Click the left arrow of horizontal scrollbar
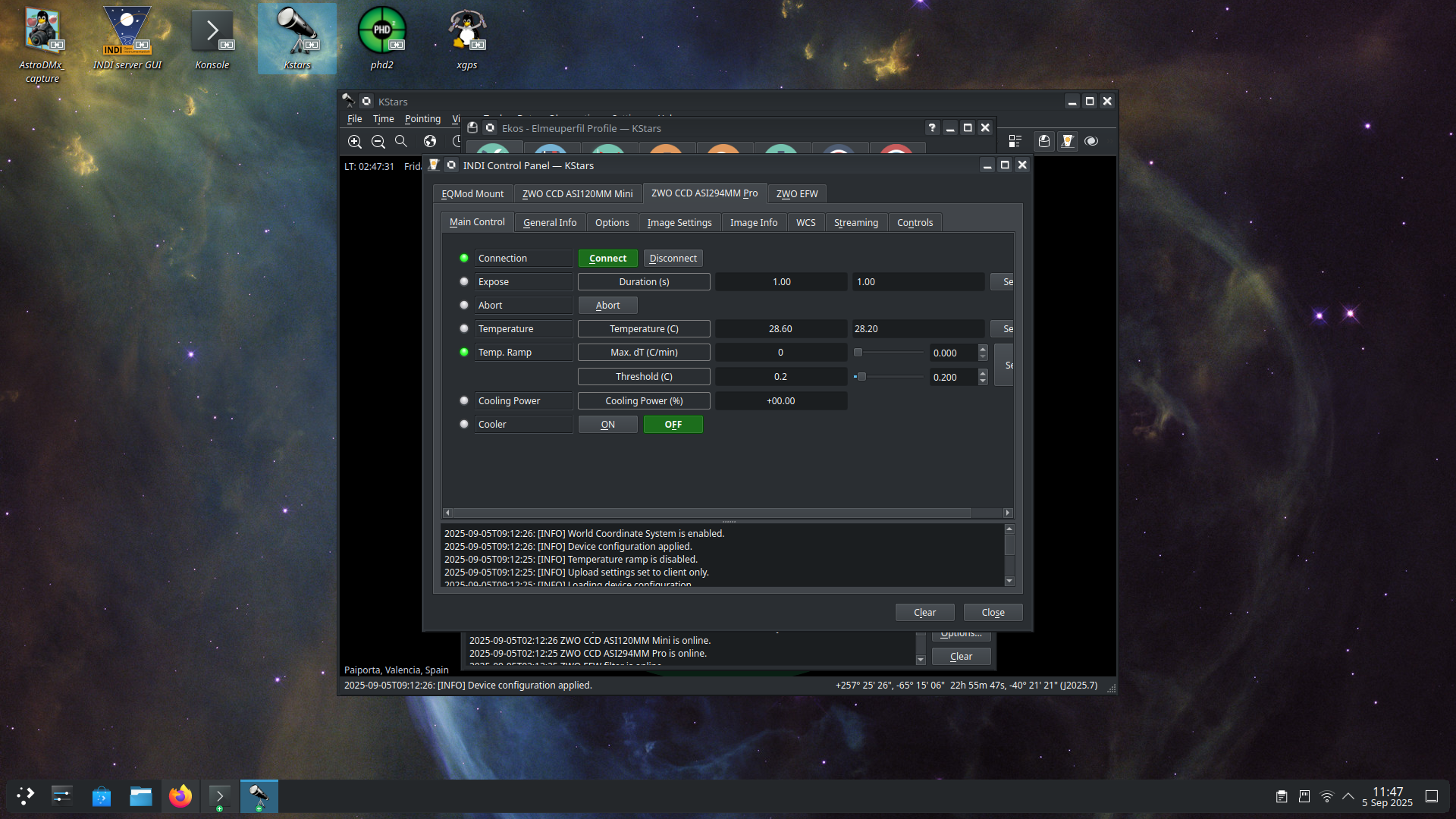Image resolution: width=1456 pixels, height=819 pixels. [x=447, y=513]
